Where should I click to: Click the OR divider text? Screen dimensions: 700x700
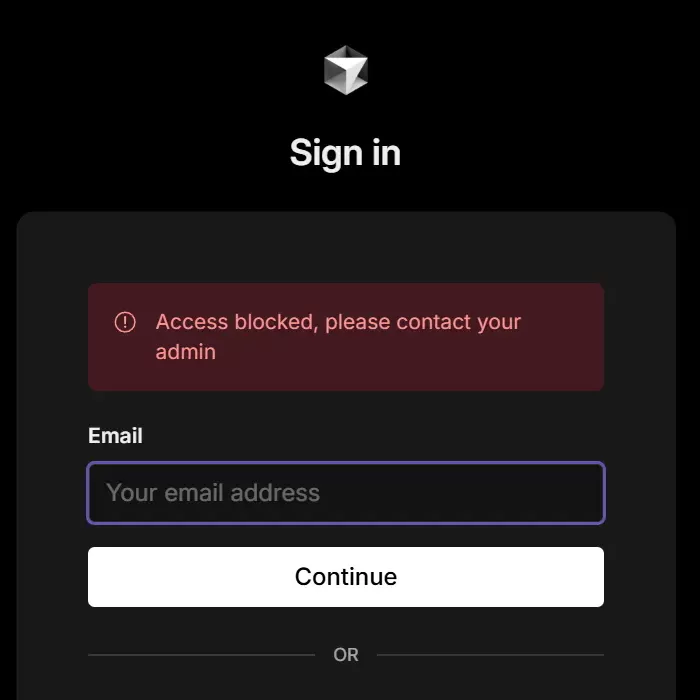click(x=346, y=655)
